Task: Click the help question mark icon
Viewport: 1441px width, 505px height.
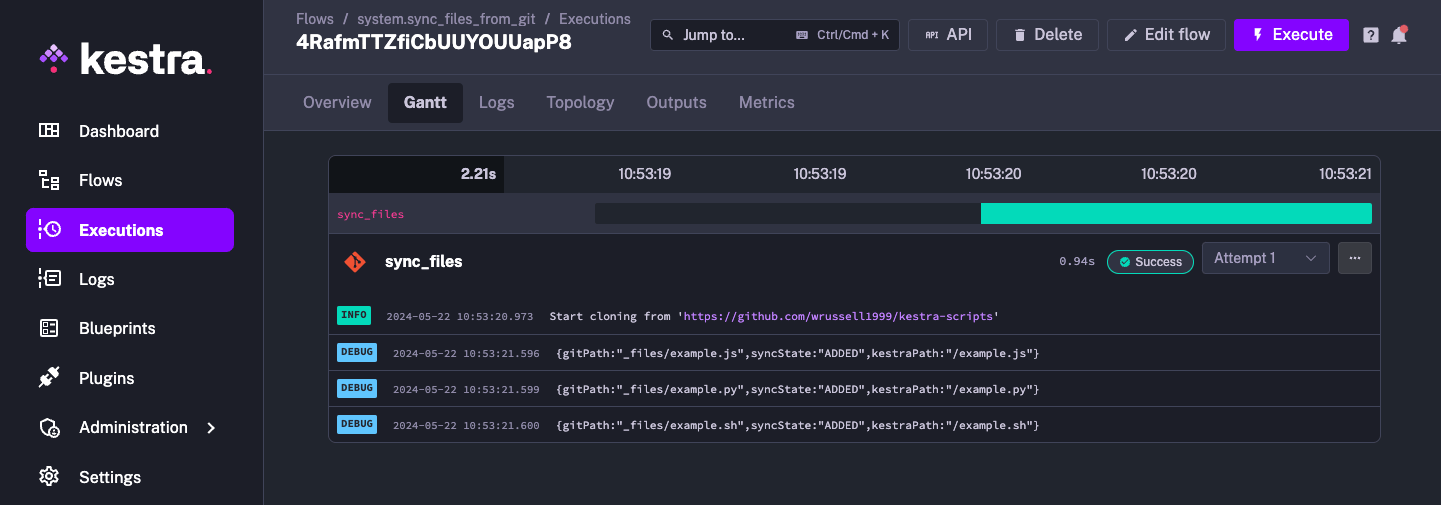Action: click(x=1371, y=35)
